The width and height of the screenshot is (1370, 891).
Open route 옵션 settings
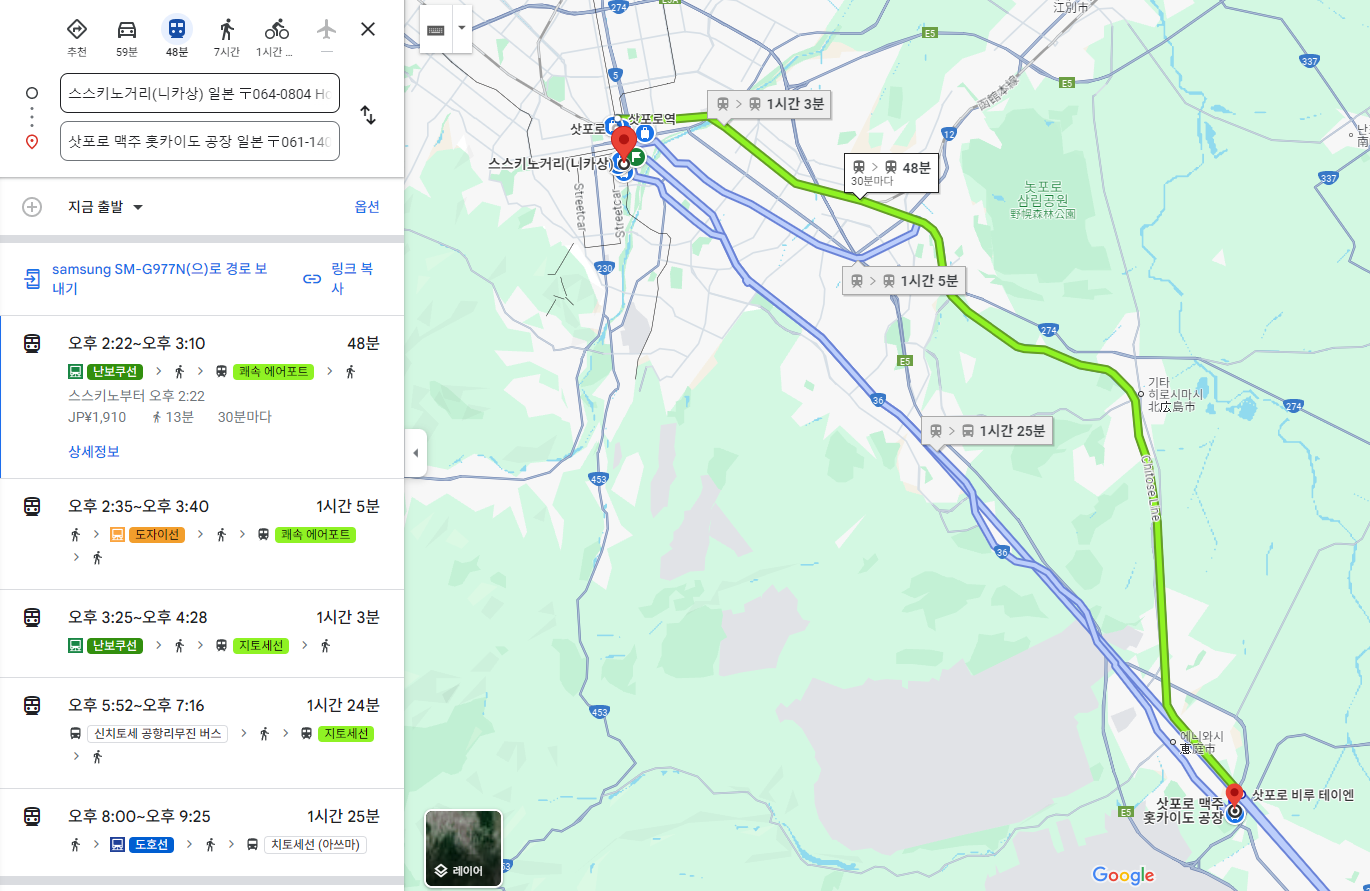[x=367, y=207]
